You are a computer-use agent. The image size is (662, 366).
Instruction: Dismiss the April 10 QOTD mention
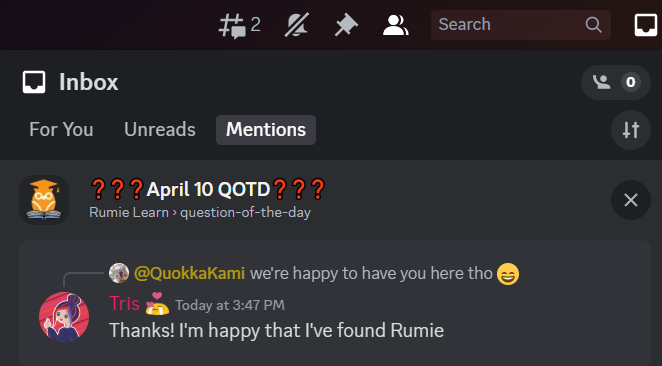pyautogui.click(x=631, y=200)
